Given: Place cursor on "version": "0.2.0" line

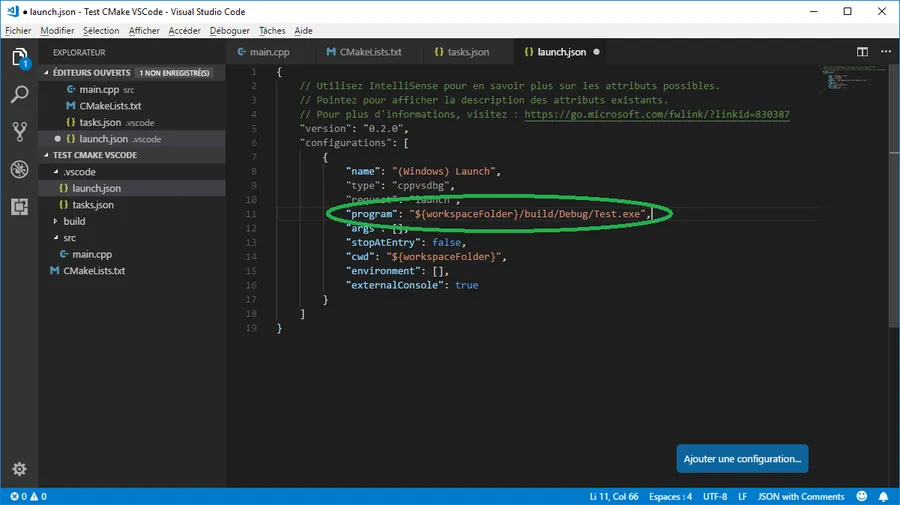Looking at the screenshot, I should [354, 129].
